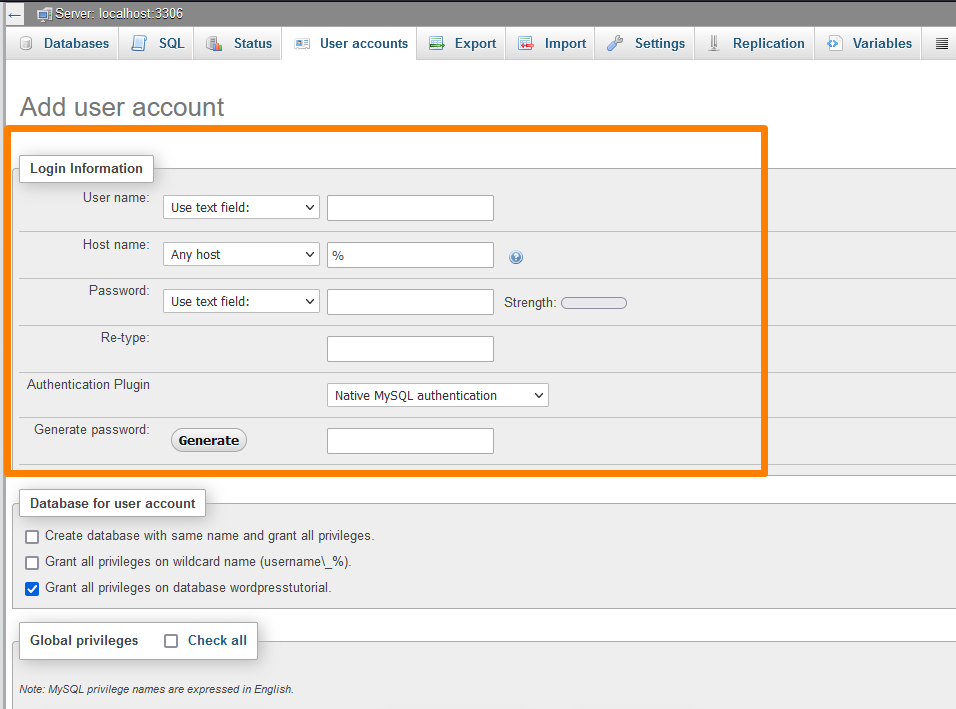Image resolution: width=956 pixels, height=709 pixels.
Task: Check Create database with same name option
Action: click(32, 536)
